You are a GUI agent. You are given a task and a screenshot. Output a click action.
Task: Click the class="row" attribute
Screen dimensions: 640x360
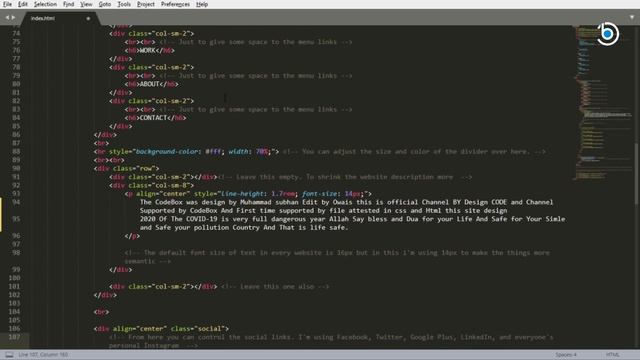[x=134, y=168]
